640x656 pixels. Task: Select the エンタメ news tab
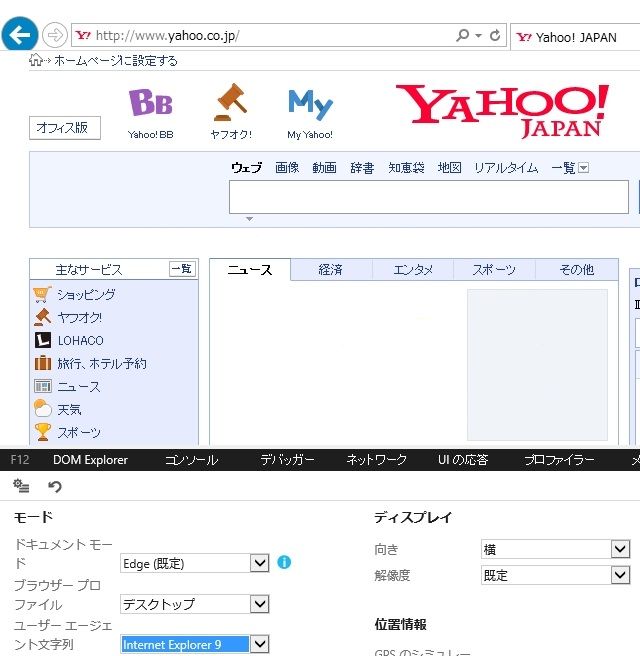click(413, 270)
